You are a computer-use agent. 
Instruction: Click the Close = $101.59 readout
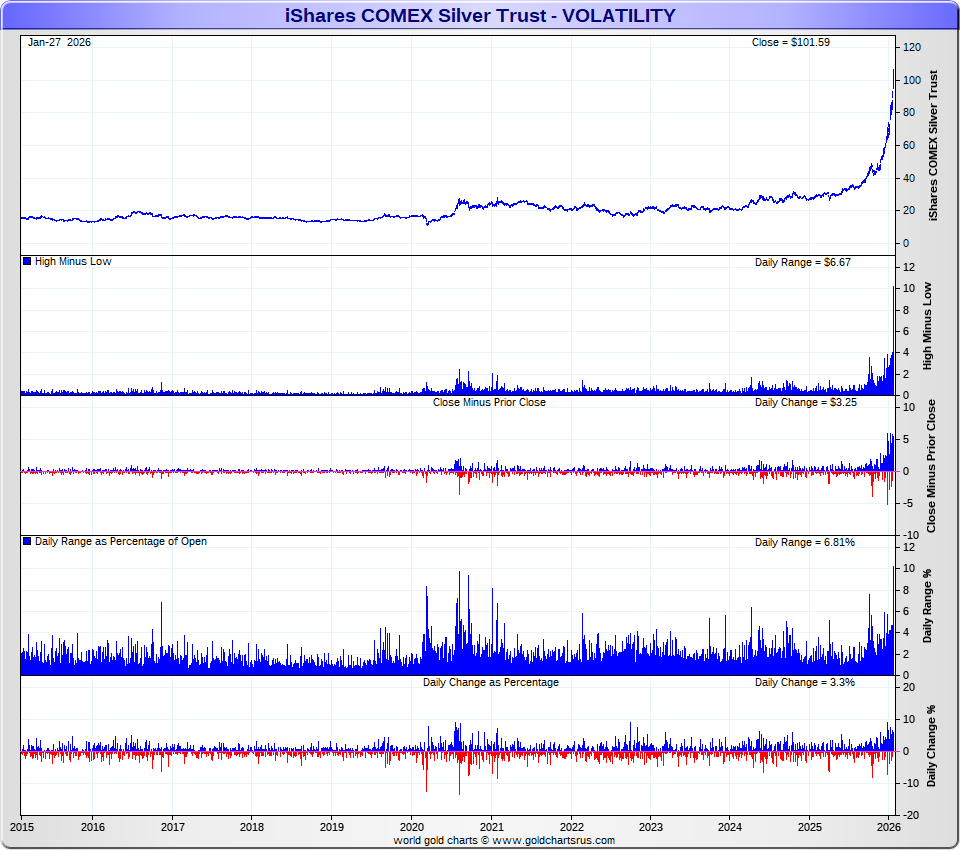(x=790, y=42)
